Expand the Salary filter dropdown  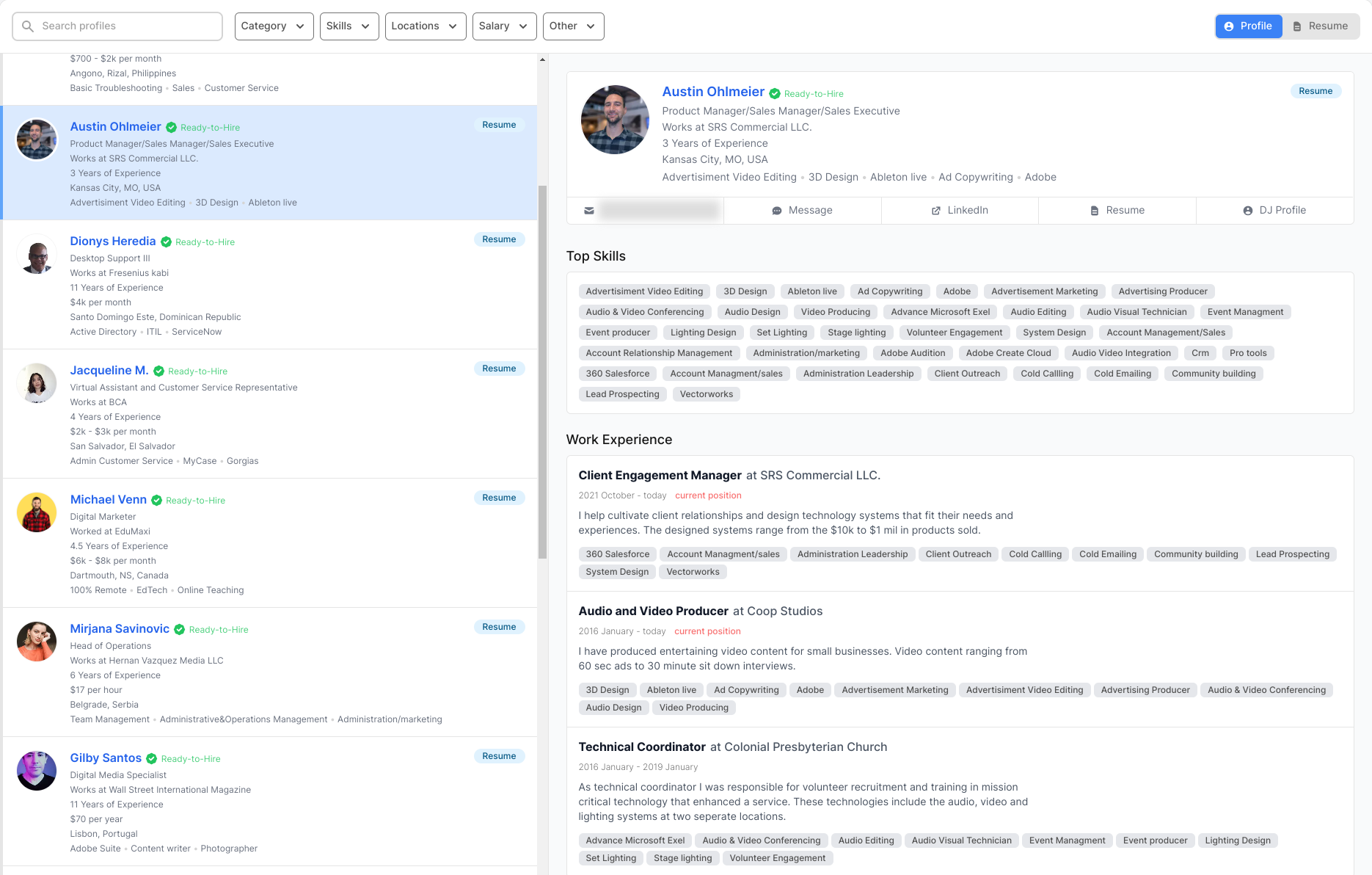coord(504,26)
